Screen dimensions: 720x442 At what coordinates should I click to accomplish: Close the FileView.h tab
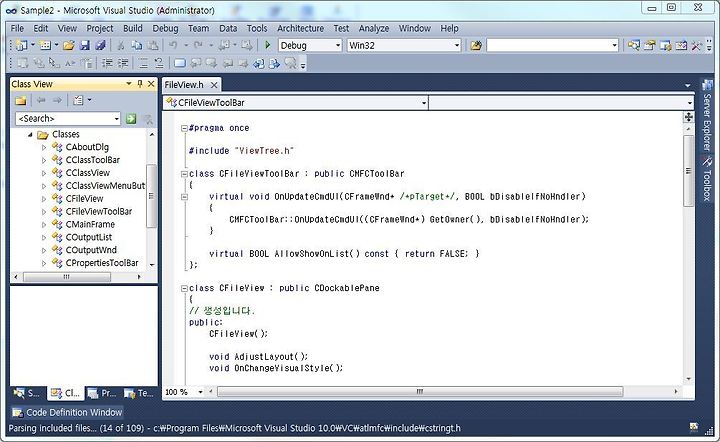(x=214, y=85)
